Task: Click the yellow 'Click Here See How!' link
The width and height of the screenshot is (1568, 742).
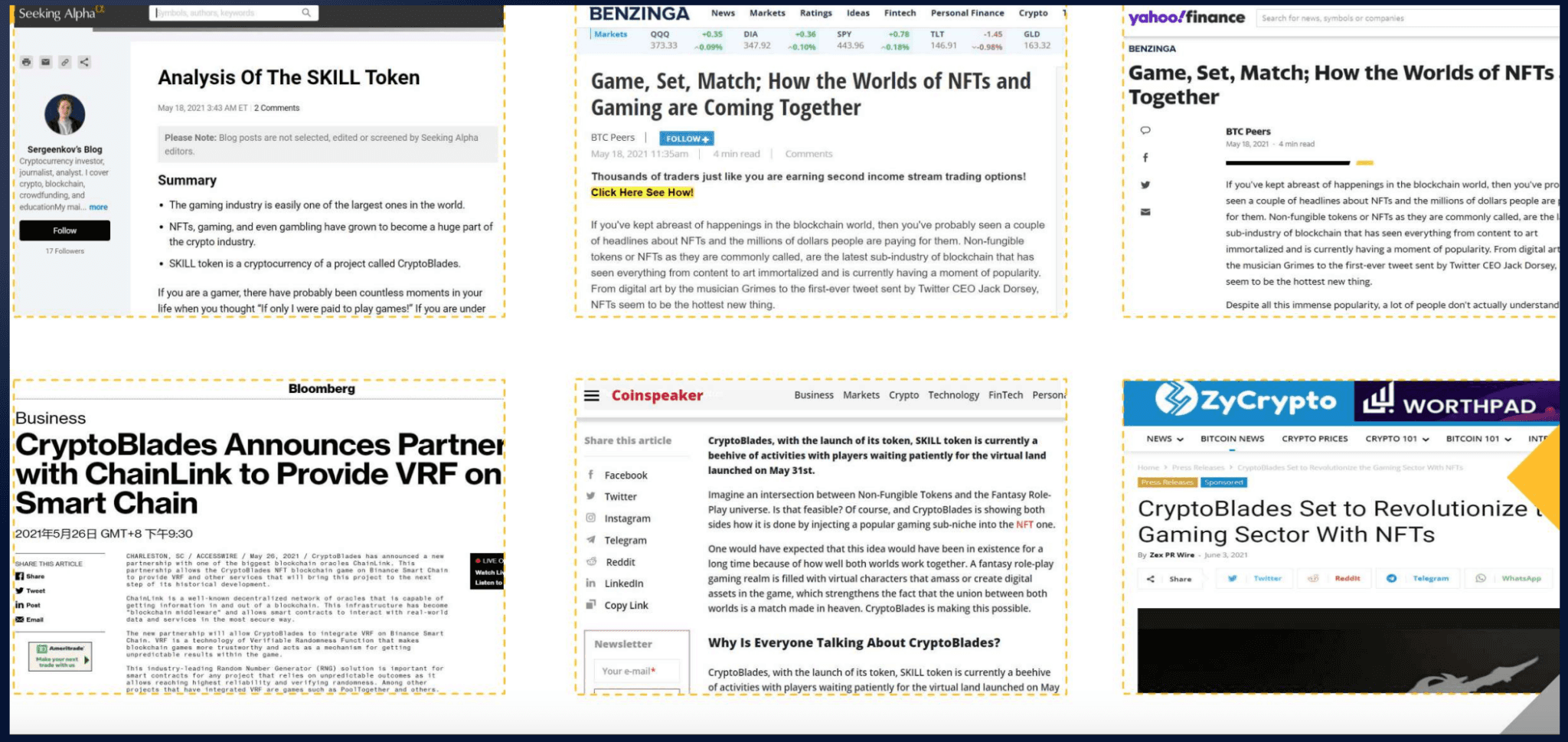Action: point(642,193)
